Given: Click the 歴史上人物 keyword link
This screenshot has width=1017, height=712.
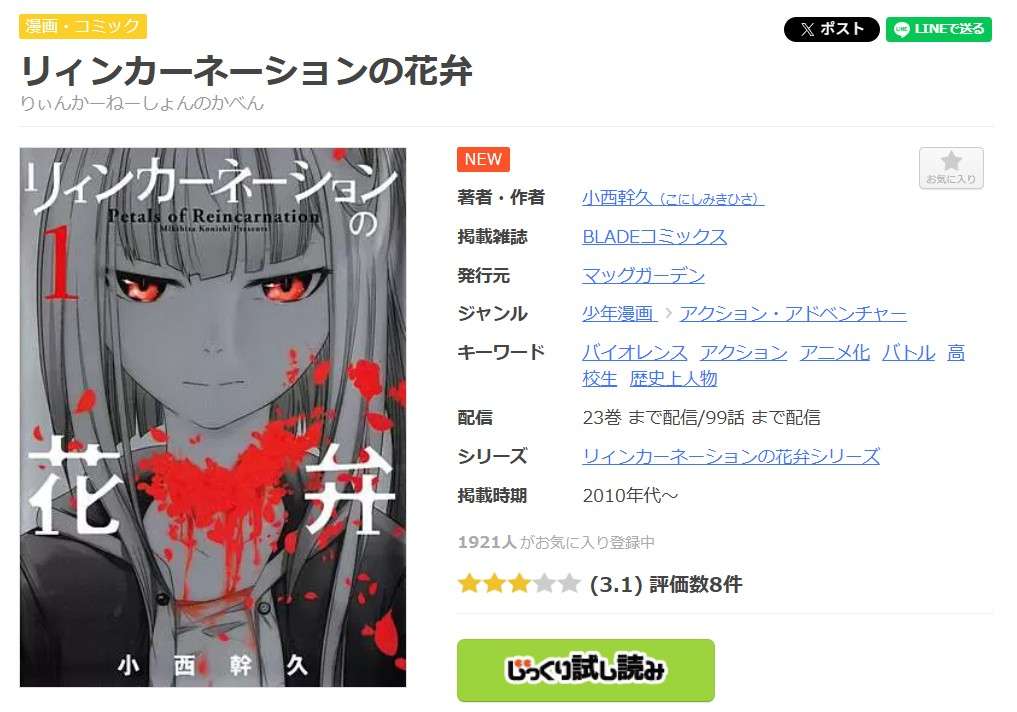Looking at the screenshot, I should click(673, 378).
